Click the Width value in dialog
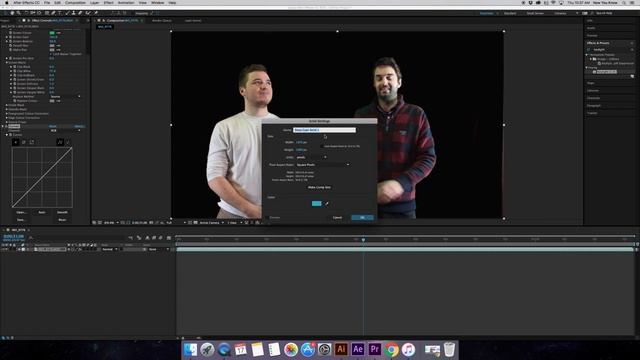Screen dimensions: 640x360 (301, 142)
